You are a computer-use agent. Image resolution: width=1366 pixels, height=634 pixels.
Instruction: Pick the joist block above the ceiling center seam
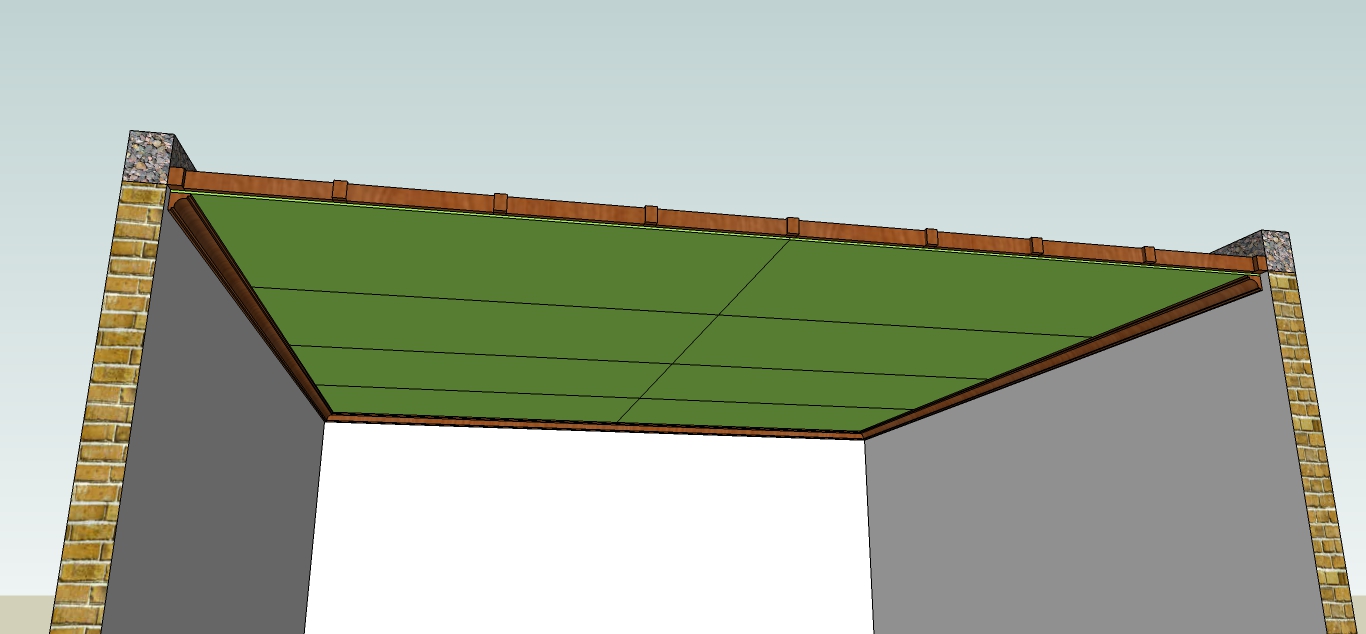(793, 225)
